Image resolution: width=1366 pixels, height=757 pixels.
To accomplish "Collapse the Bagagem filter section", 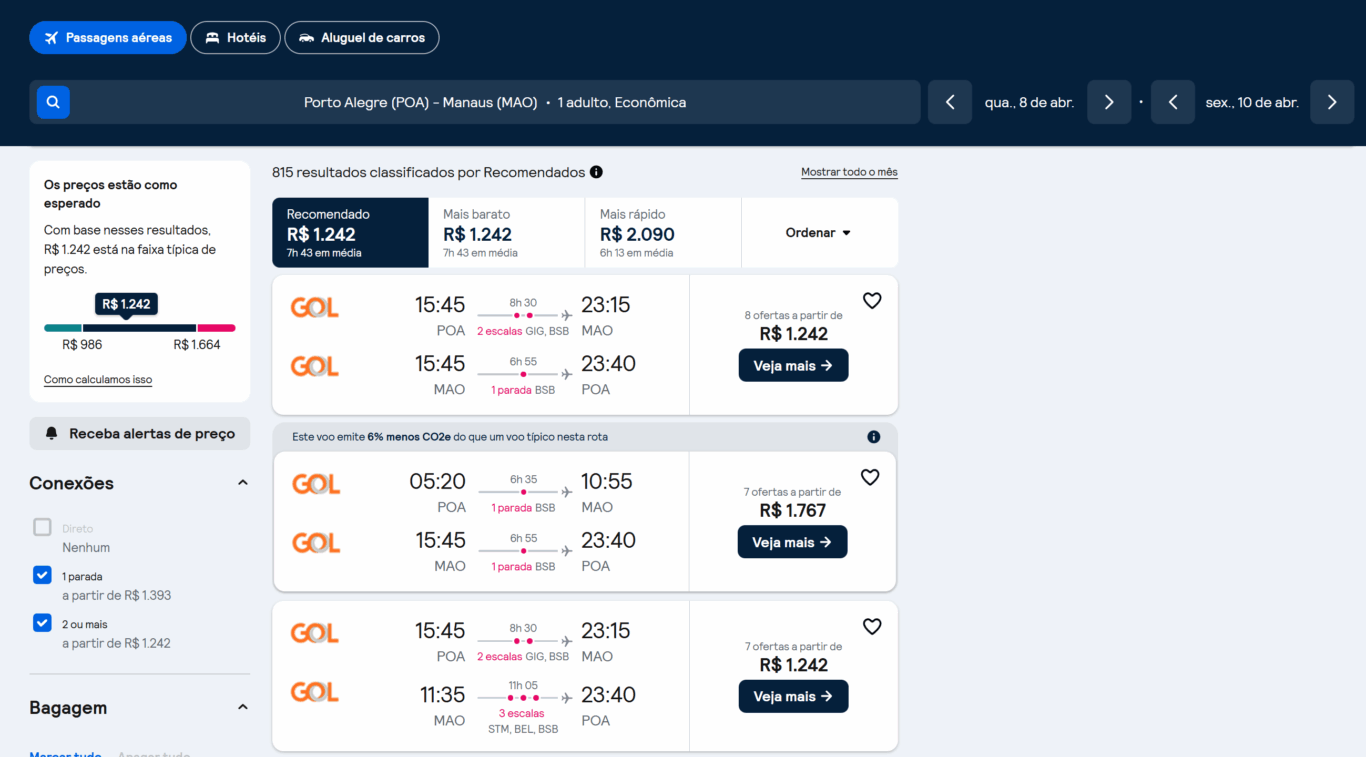I will click(242, 708).
